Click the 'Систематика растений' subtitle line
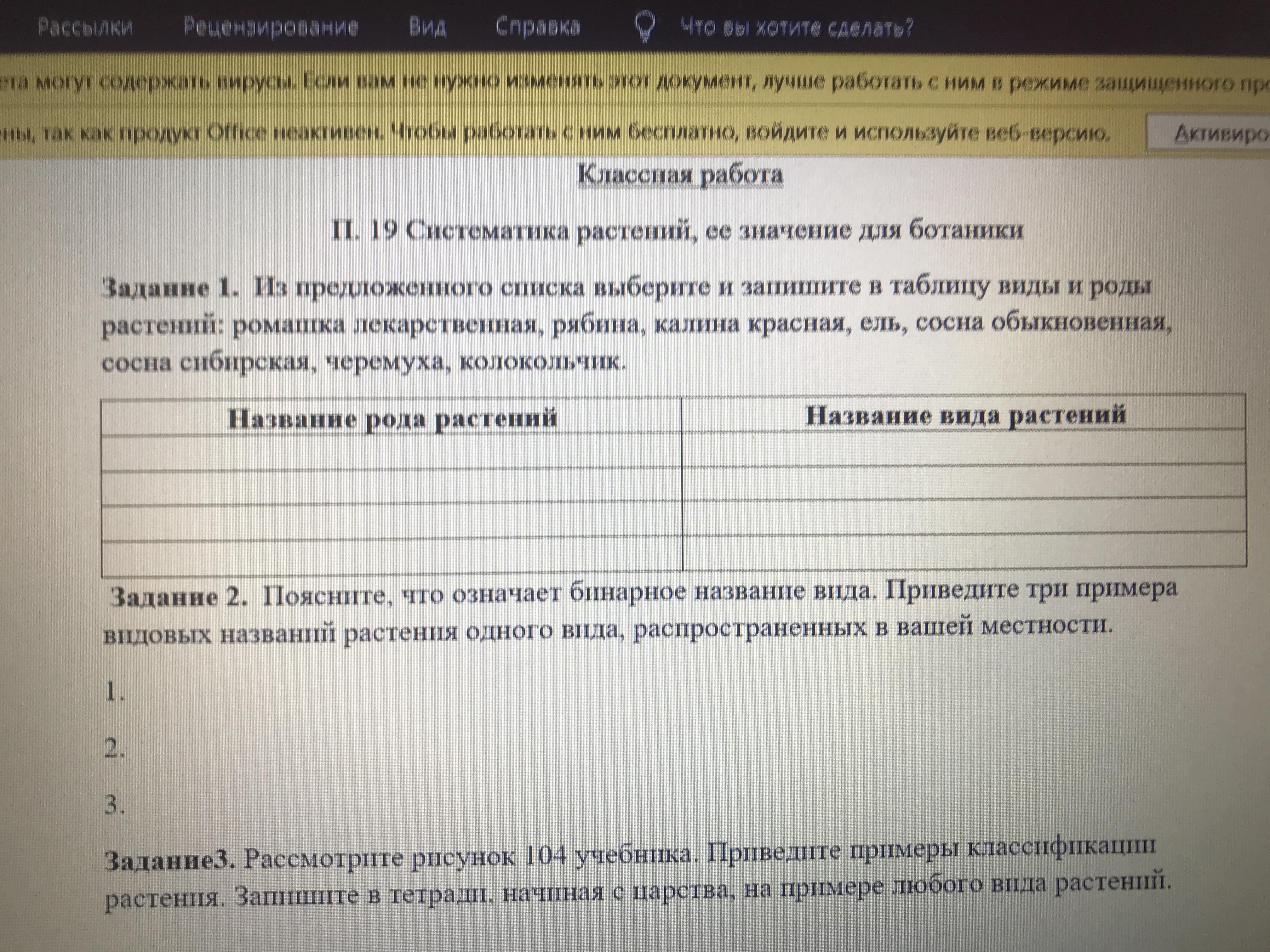 678,231
